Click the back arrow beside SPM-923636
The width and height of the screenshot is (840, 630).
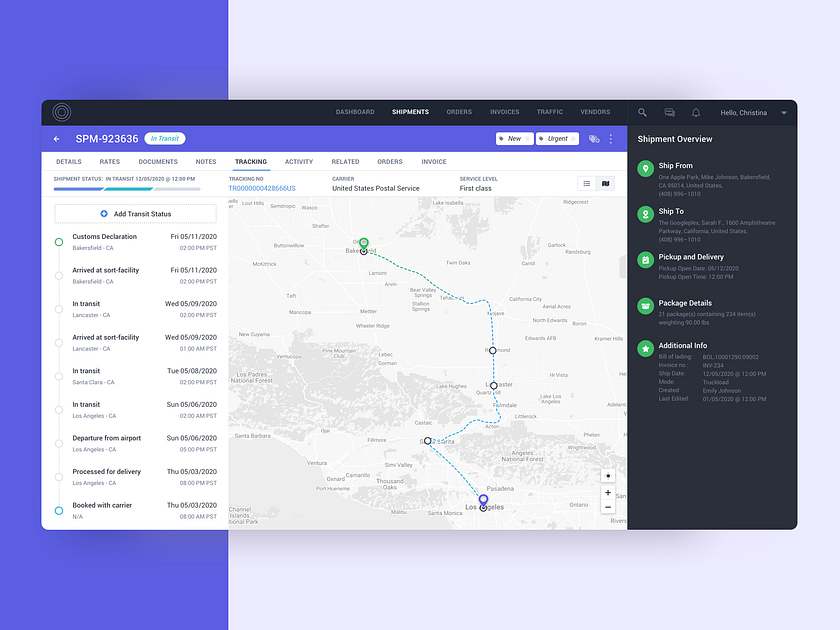coord(56,138)
